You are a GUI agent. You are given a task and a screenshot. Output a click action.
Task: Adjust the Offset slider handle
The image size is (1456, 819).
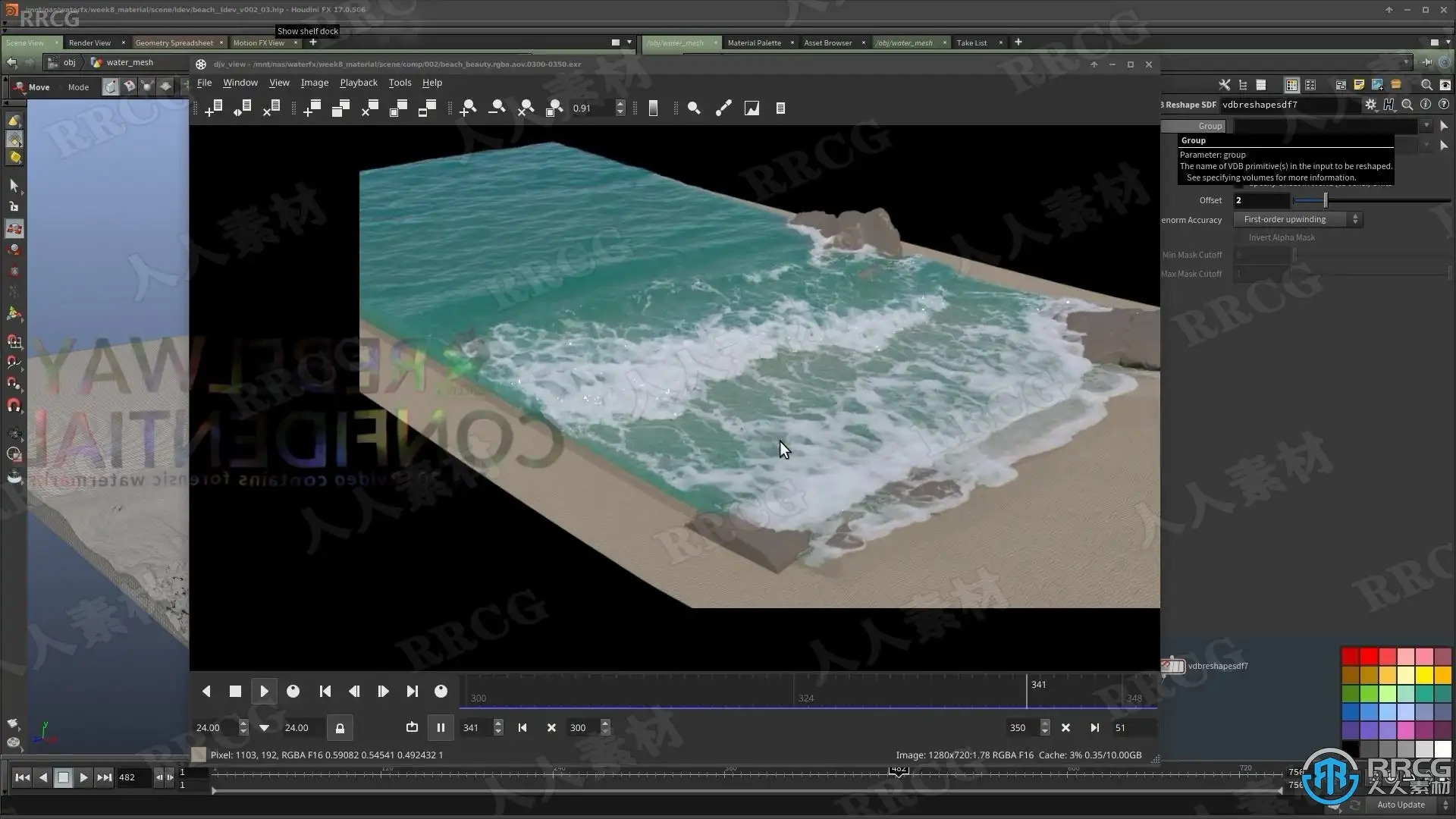pyautogui.click(x=1325, y=200)
